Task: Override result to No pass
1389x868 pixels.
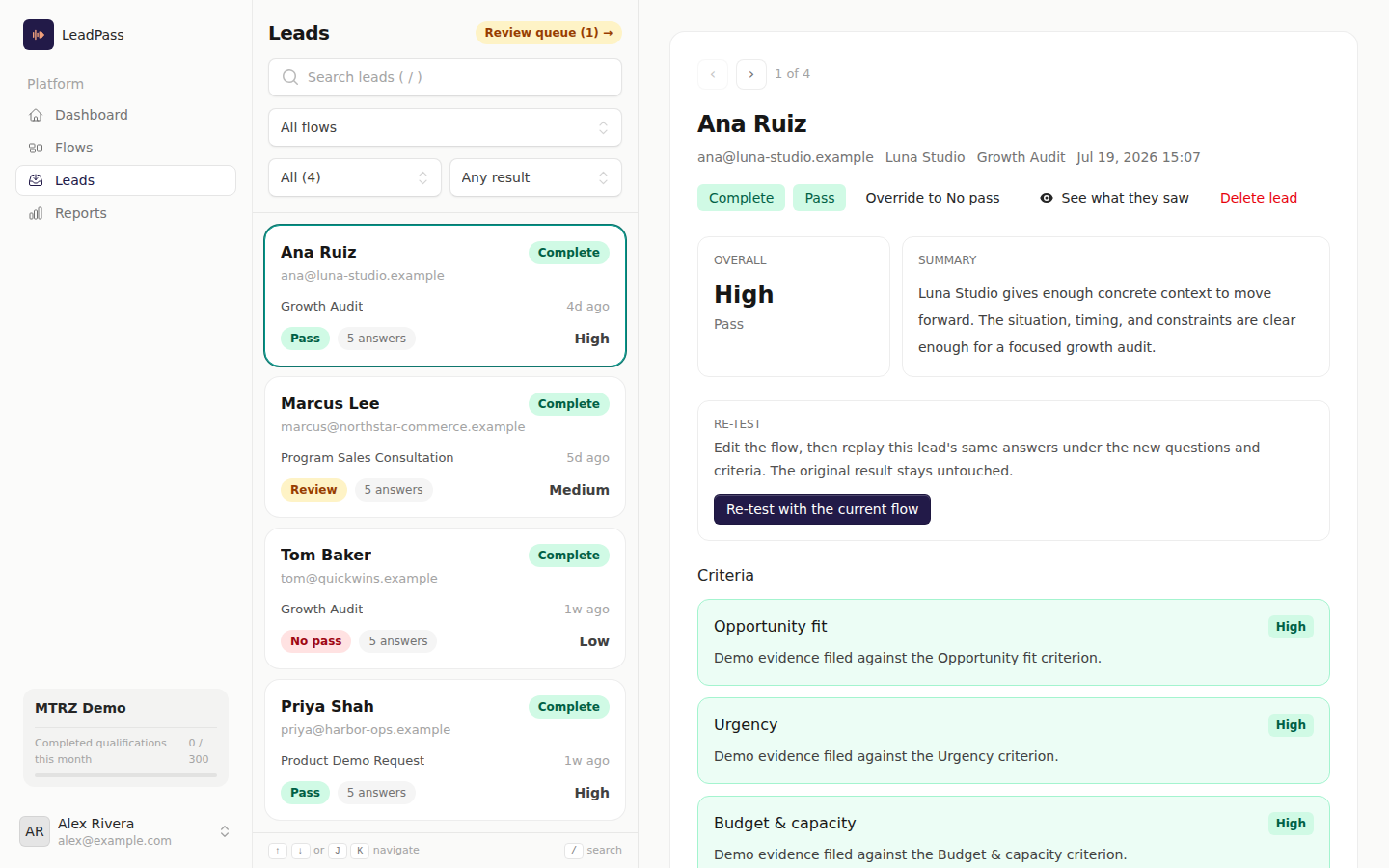Action: click(x=933, y=198)
